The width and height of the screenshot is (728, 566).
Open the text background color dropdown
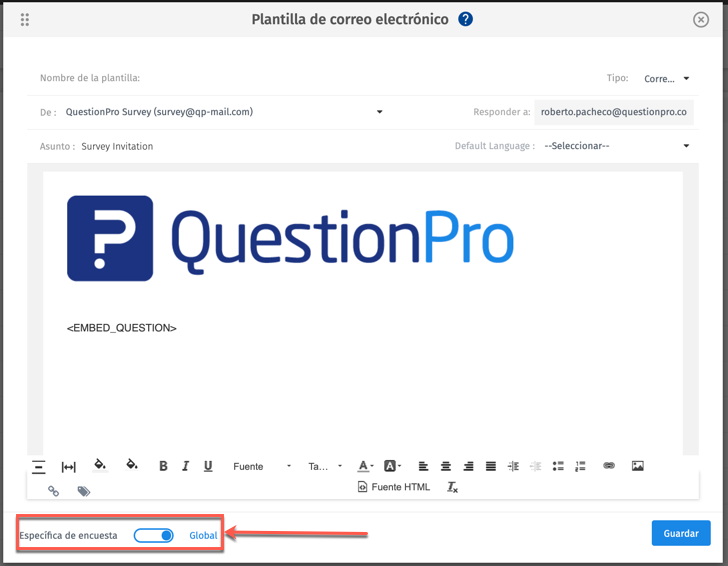pyautogui.click(x=392, y=466)
